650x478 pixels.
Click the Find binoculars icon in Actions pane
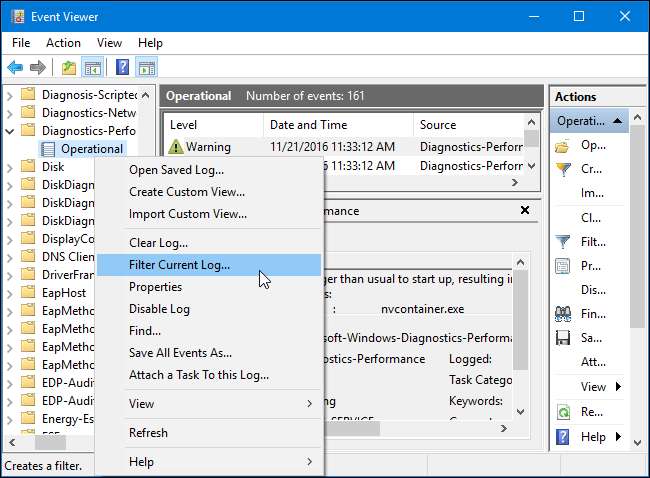563,314
